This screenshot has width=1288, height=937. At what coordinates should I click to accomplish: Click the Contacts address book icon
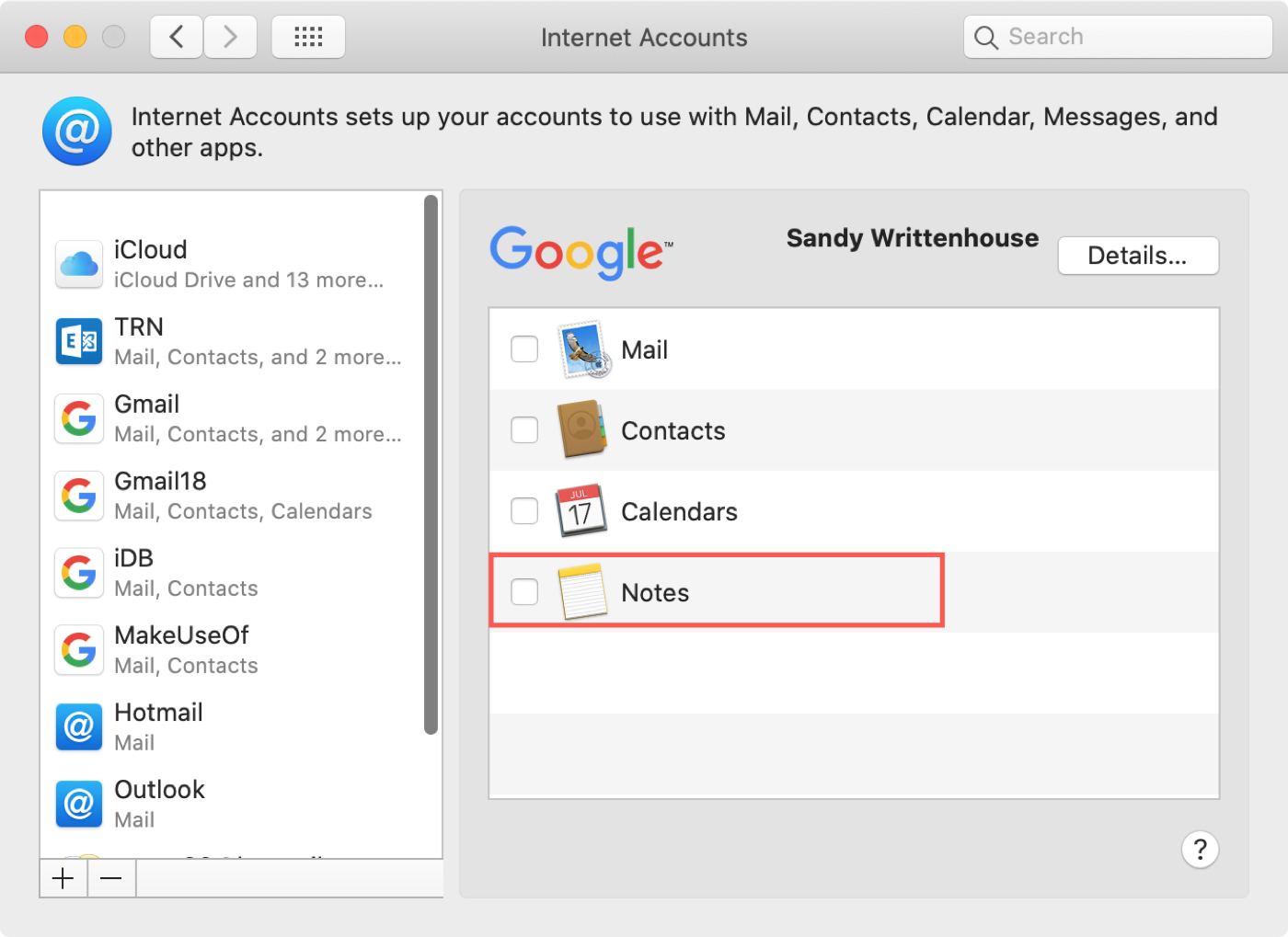point(582,429)
